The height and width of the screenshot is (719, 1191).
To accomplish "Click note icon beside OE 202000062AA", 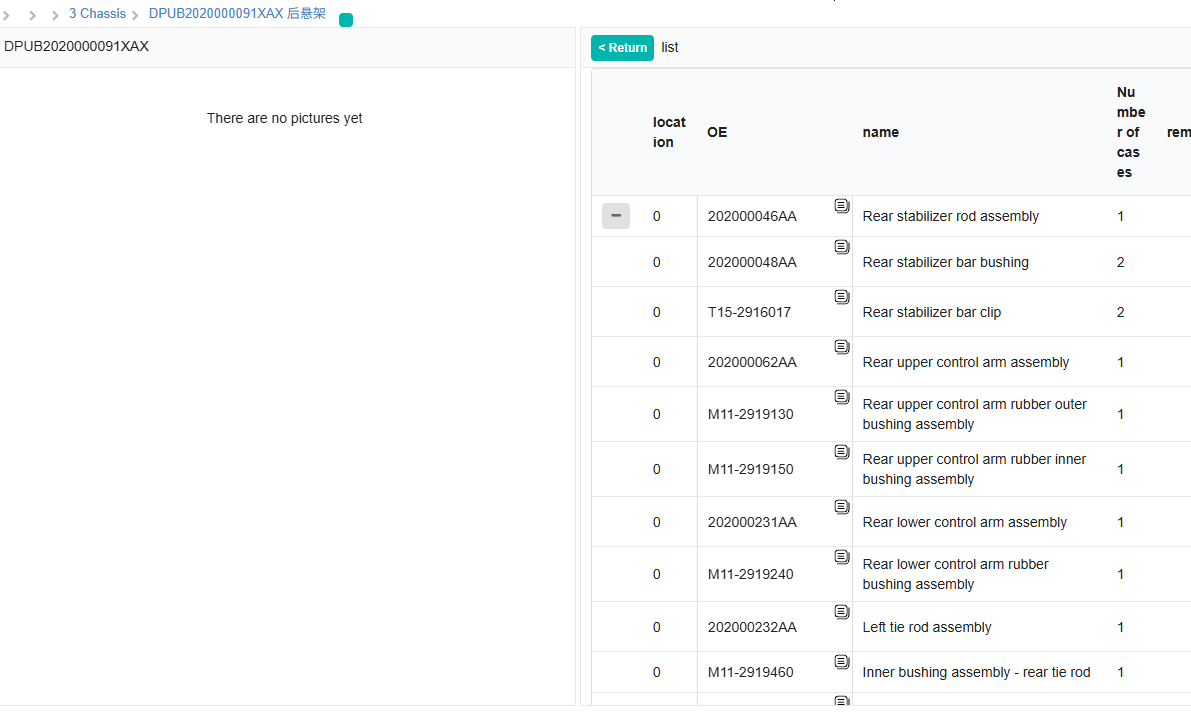I will 842,347.
